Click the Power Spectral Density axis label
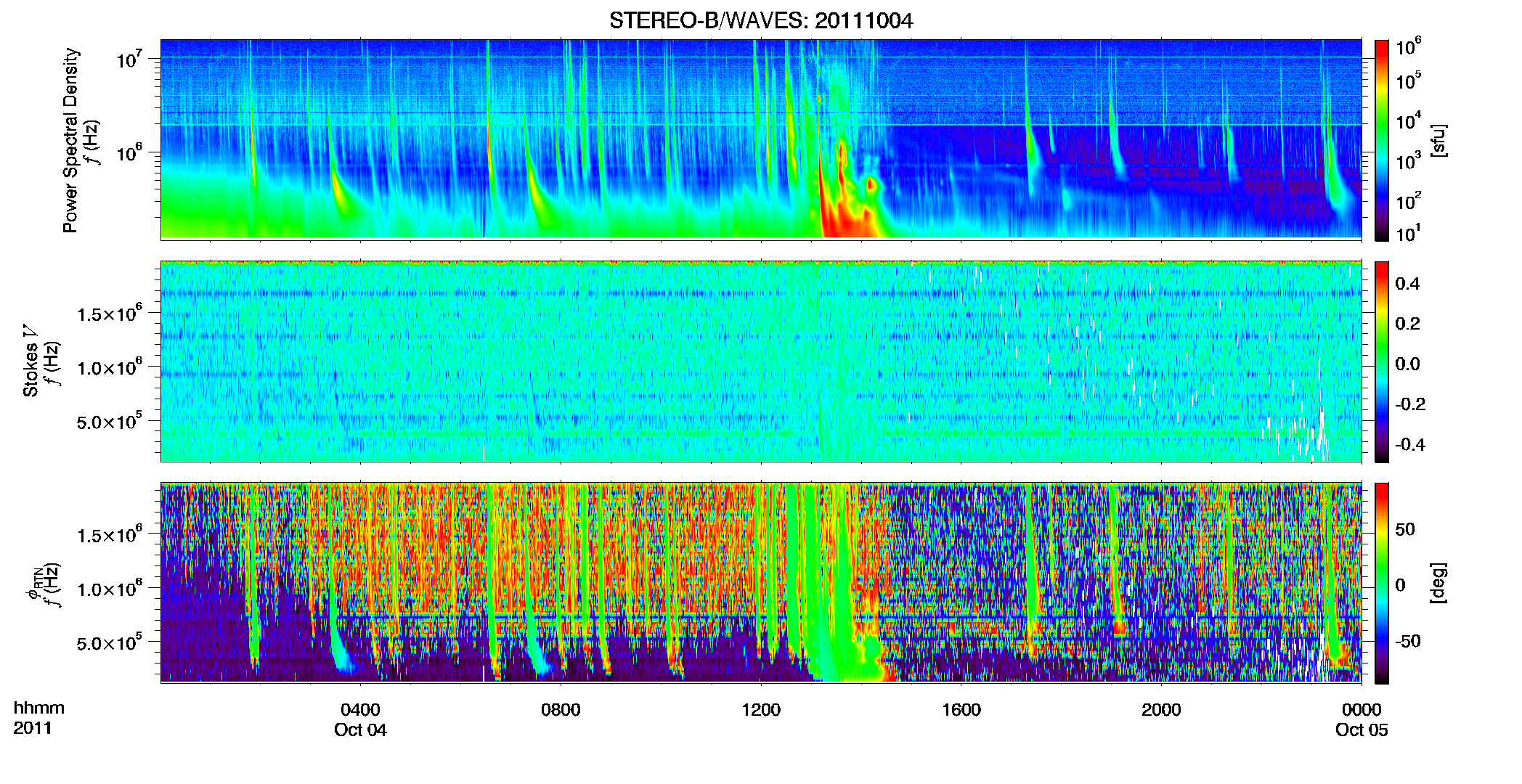The height and width of the screenshot is (784, 1522). [x=70, y=140]
